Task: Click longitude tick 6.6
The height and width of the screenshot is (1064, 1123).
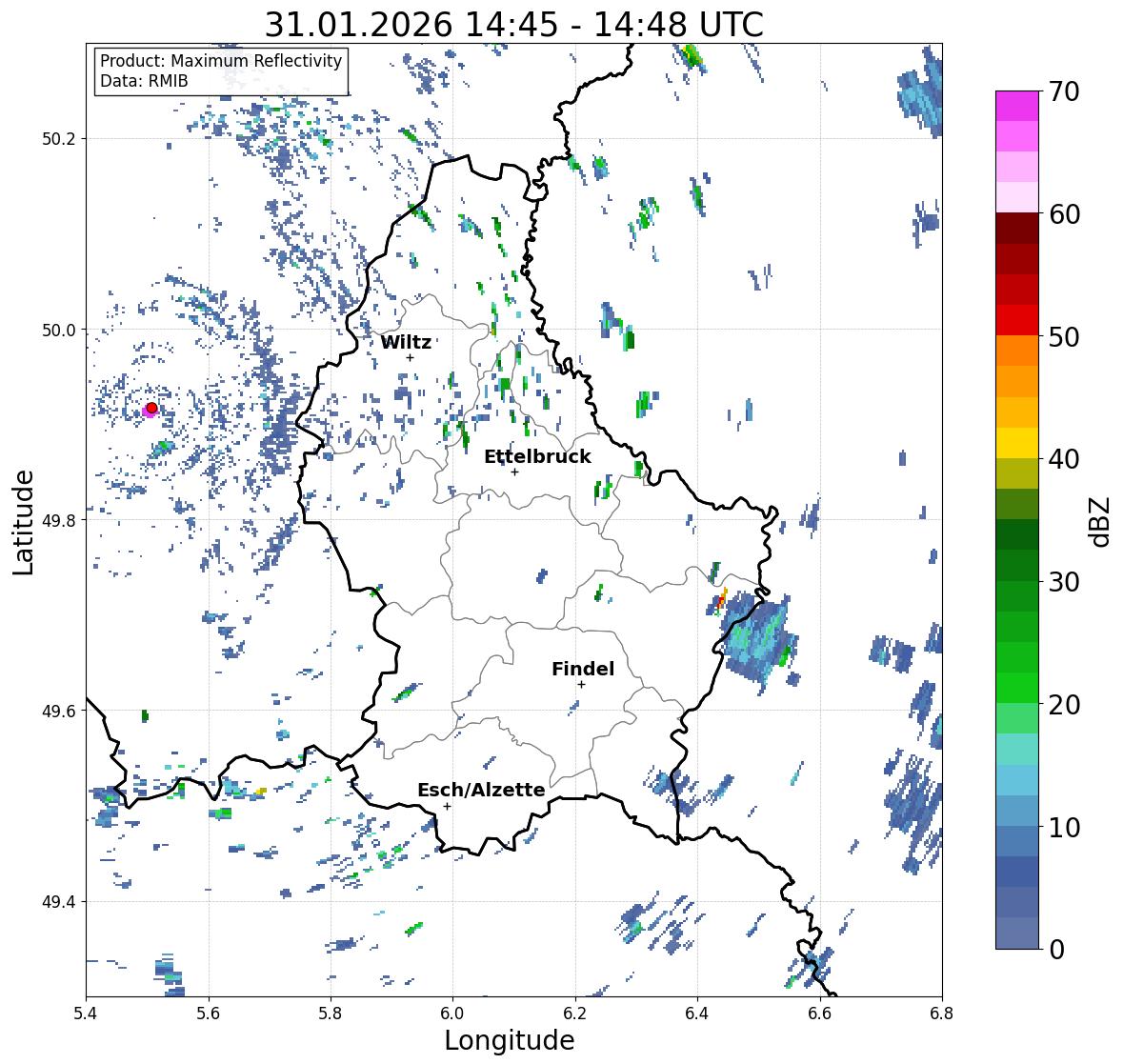Action: [x=820, y=1014]
